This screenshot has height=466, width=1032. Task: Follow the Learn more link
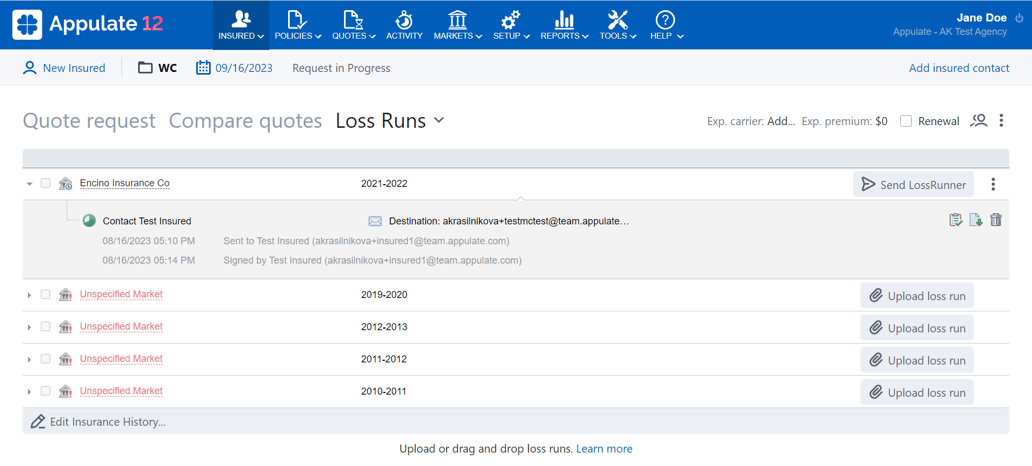pyautogui.click(x=604, y=449)
